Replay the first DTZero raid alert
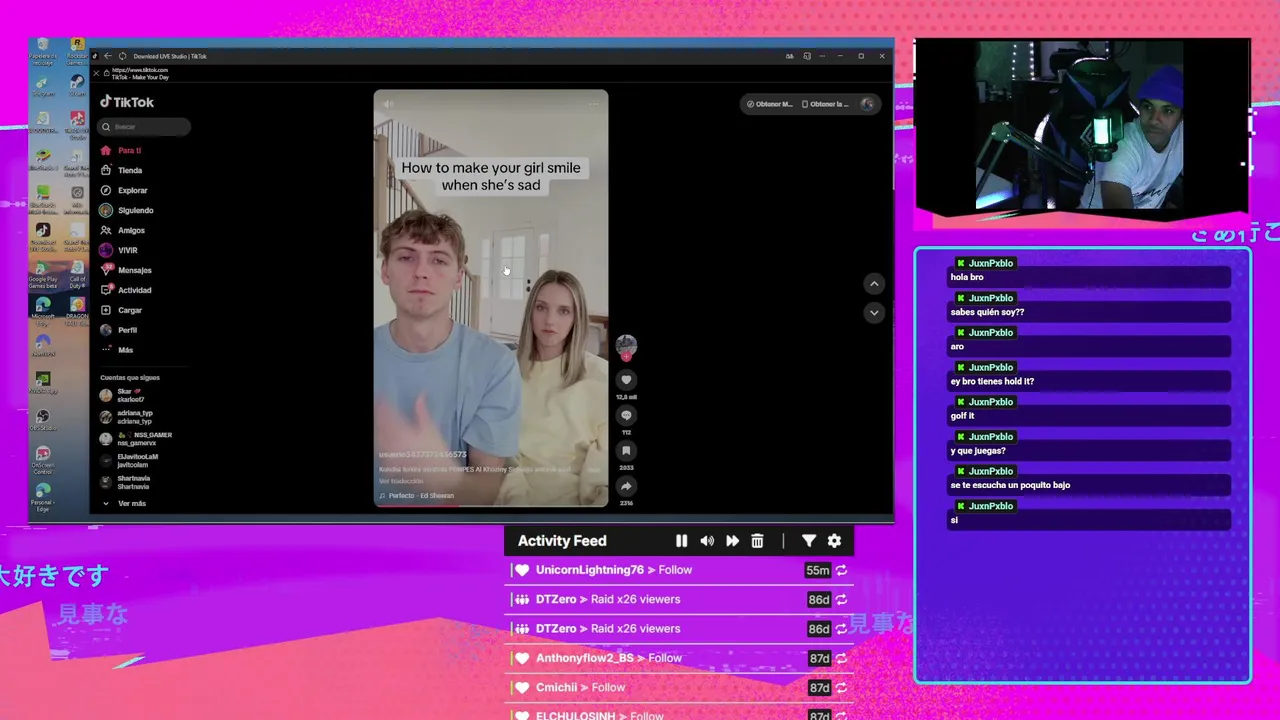This screenshot has width=1280, height=720. (x=841, y=599)
